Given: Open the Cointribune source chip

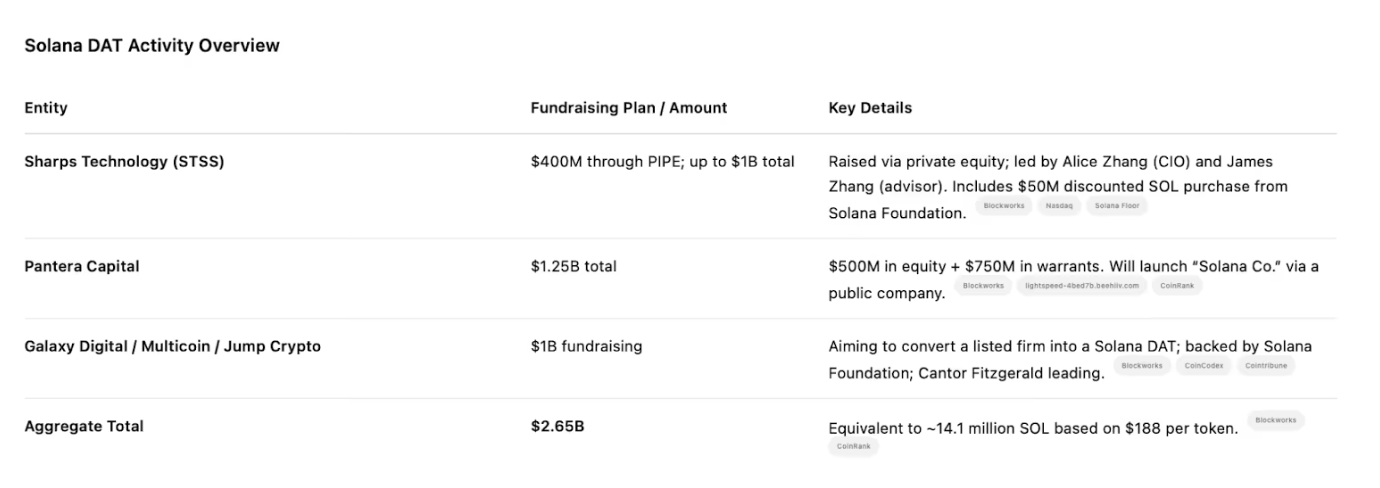Looking at the screenshot, I should (1266, 366).
